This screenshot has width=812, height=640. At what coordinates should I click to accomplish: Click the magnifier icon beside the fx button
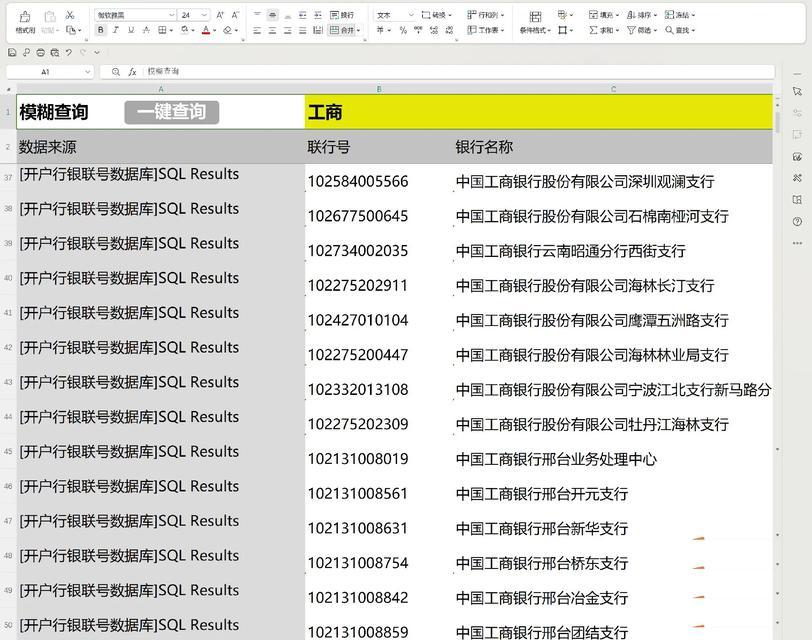[116, 71]
